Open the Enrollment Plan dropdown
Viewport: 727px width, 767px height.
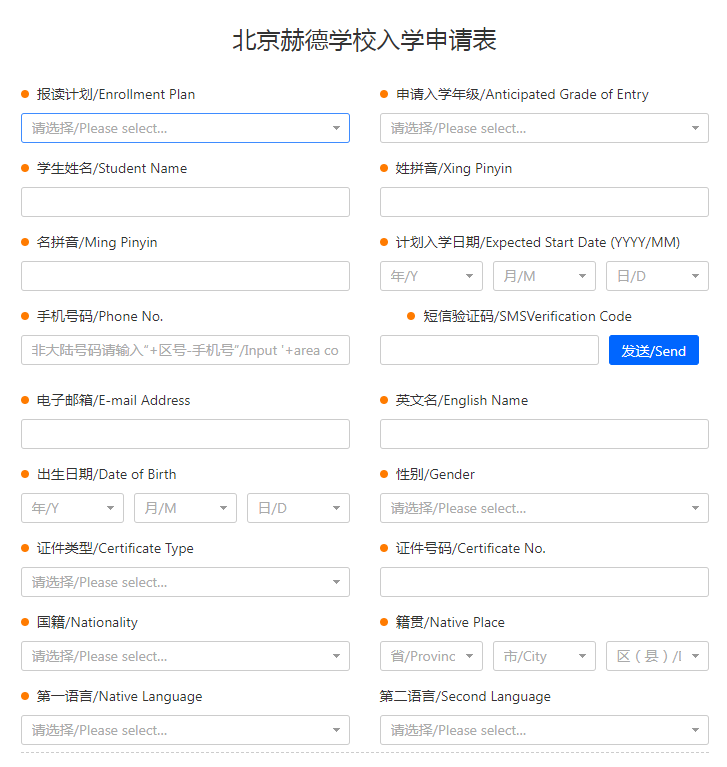(x=185, y=128)
